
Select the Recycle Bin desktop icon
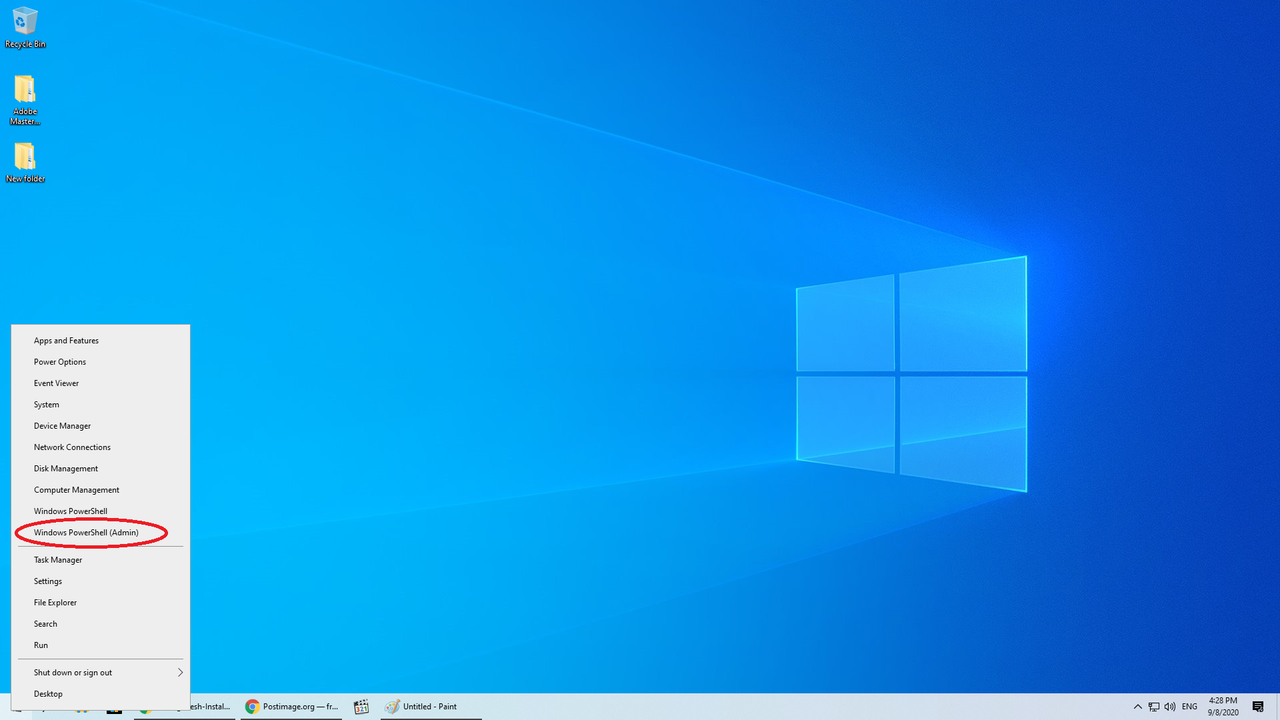(25, 27)
